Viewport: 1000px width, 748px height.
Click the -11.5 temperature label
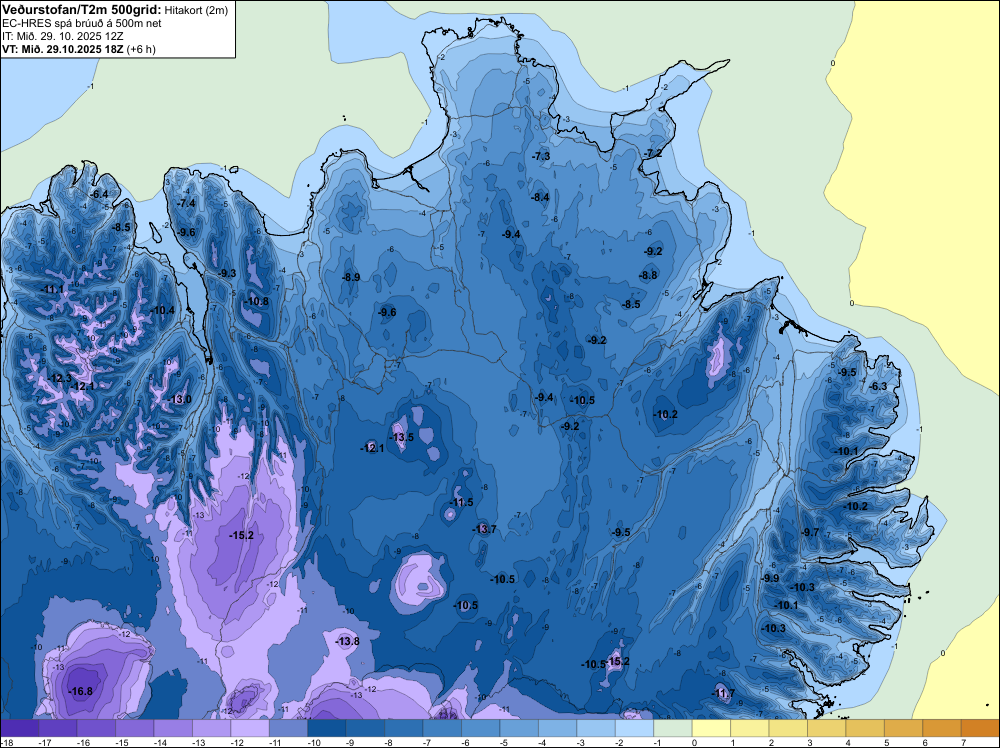point(461,502)
